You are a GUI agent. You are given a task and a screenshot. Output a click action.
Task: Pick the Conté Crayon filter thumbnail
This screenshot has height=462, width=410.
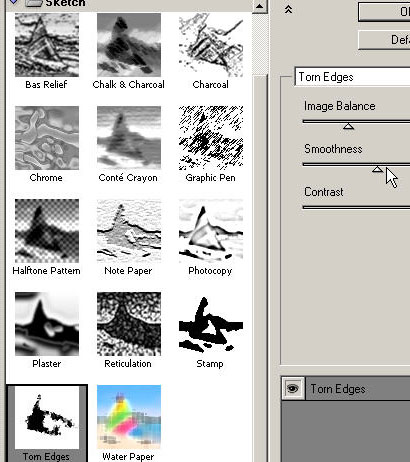tap(129, 138)
